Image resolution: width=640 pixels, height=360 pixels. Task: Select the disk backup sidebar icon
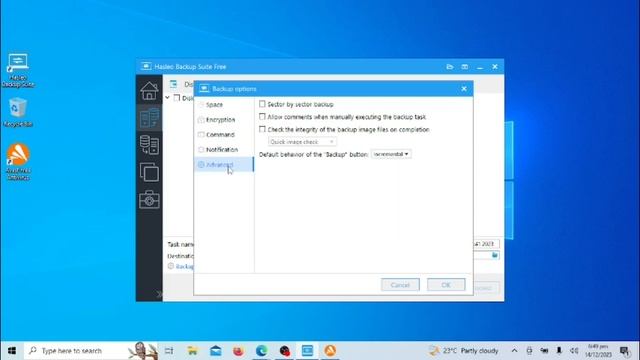149,118
